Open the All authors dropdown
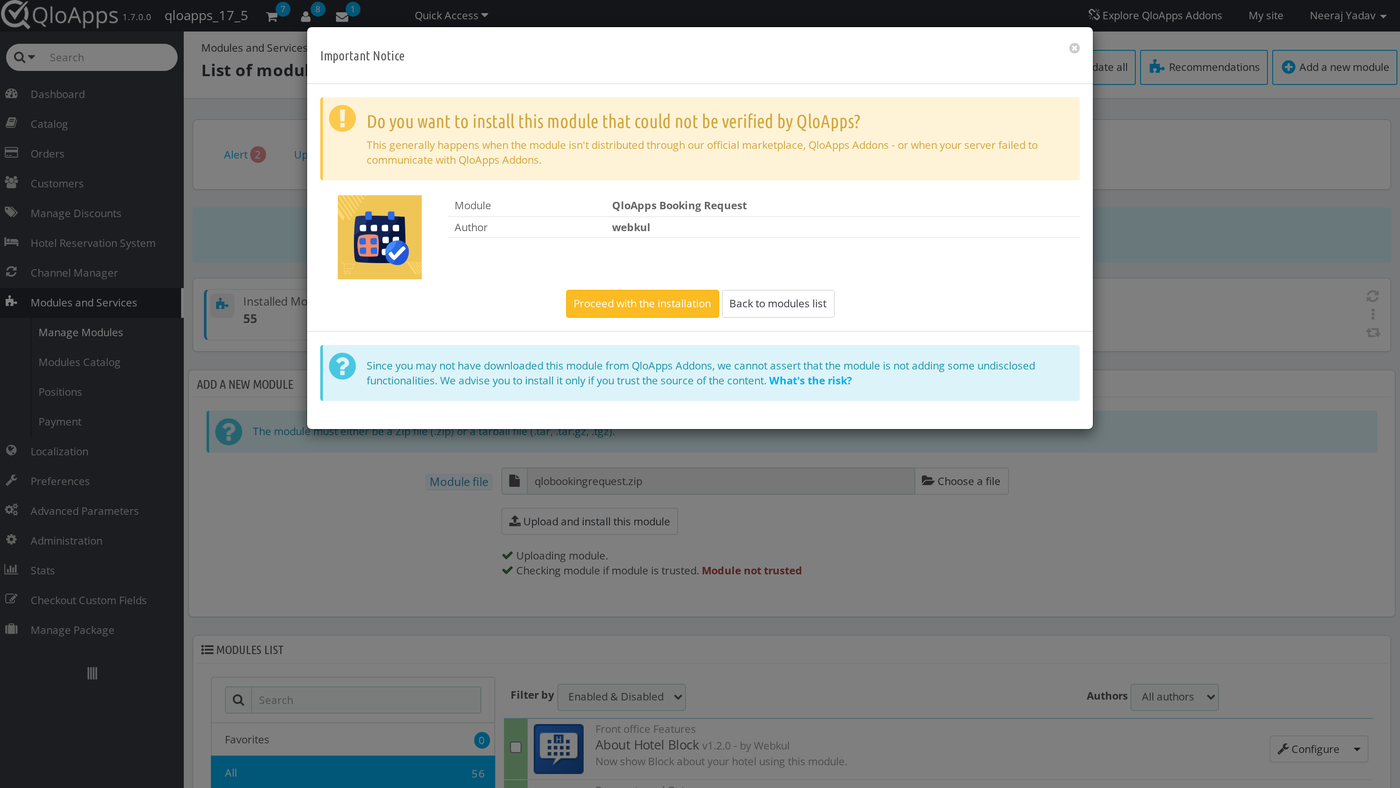The height and width of the screenshot is (788, 1400). (1174, 697)
